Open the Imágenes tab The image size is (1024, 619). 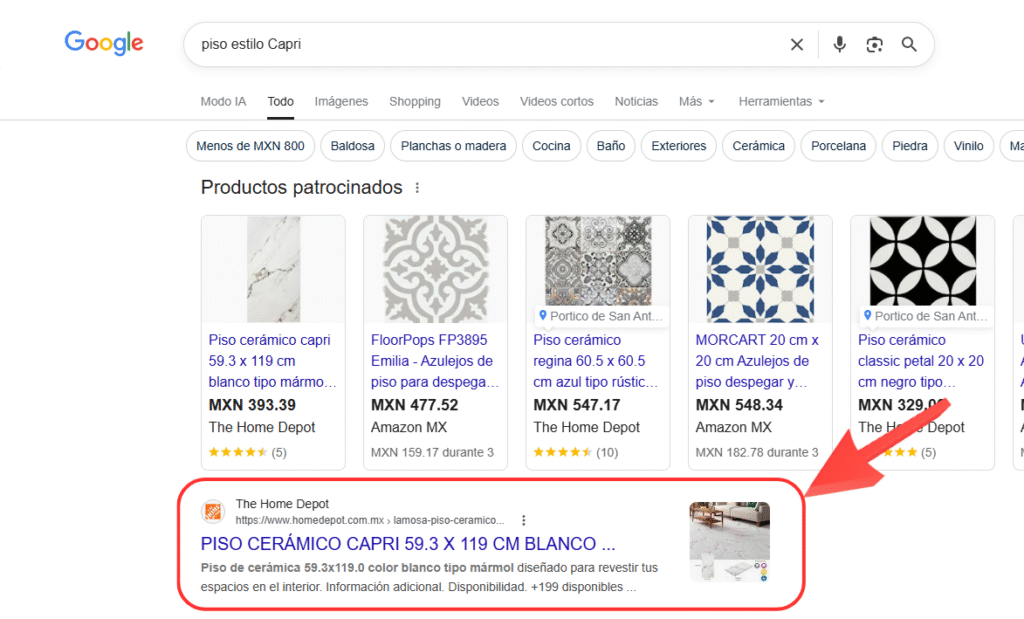pyautogui.click(x=341, y=101)
